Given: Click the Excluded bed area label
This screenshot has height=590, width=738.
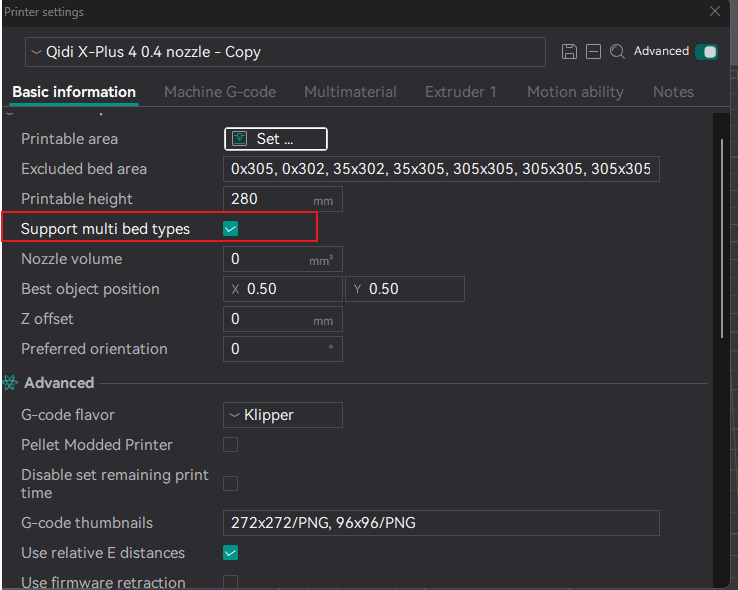Looking at the screenshot, I should tap(84, 169).
